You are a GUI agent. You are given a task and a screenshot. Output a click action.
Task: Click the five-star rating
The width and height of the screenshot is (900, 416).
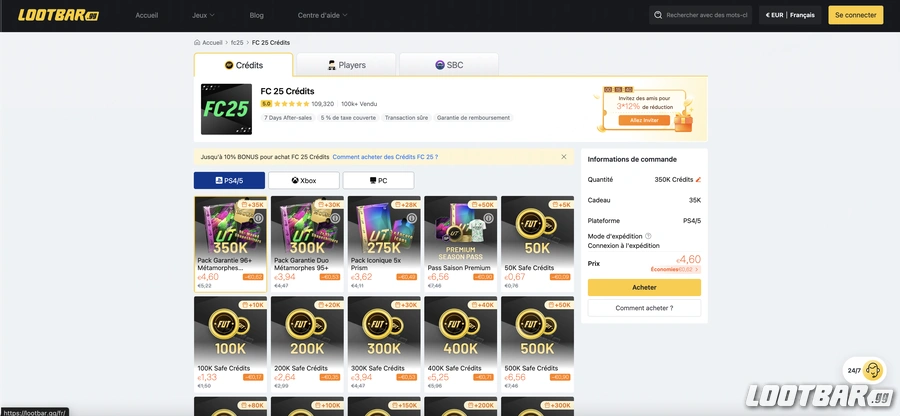pyautogui.click(x=291, y=104)
